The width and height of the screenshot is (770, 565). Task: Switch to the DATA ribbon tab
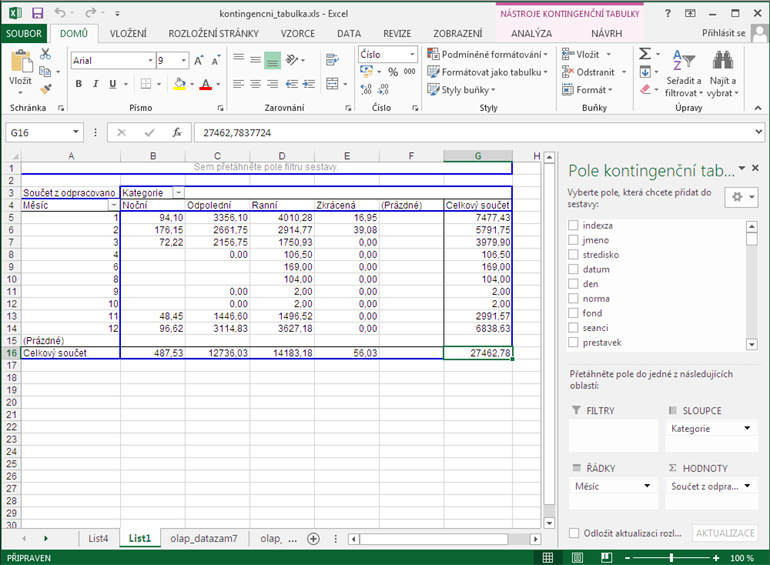[349, 33]
